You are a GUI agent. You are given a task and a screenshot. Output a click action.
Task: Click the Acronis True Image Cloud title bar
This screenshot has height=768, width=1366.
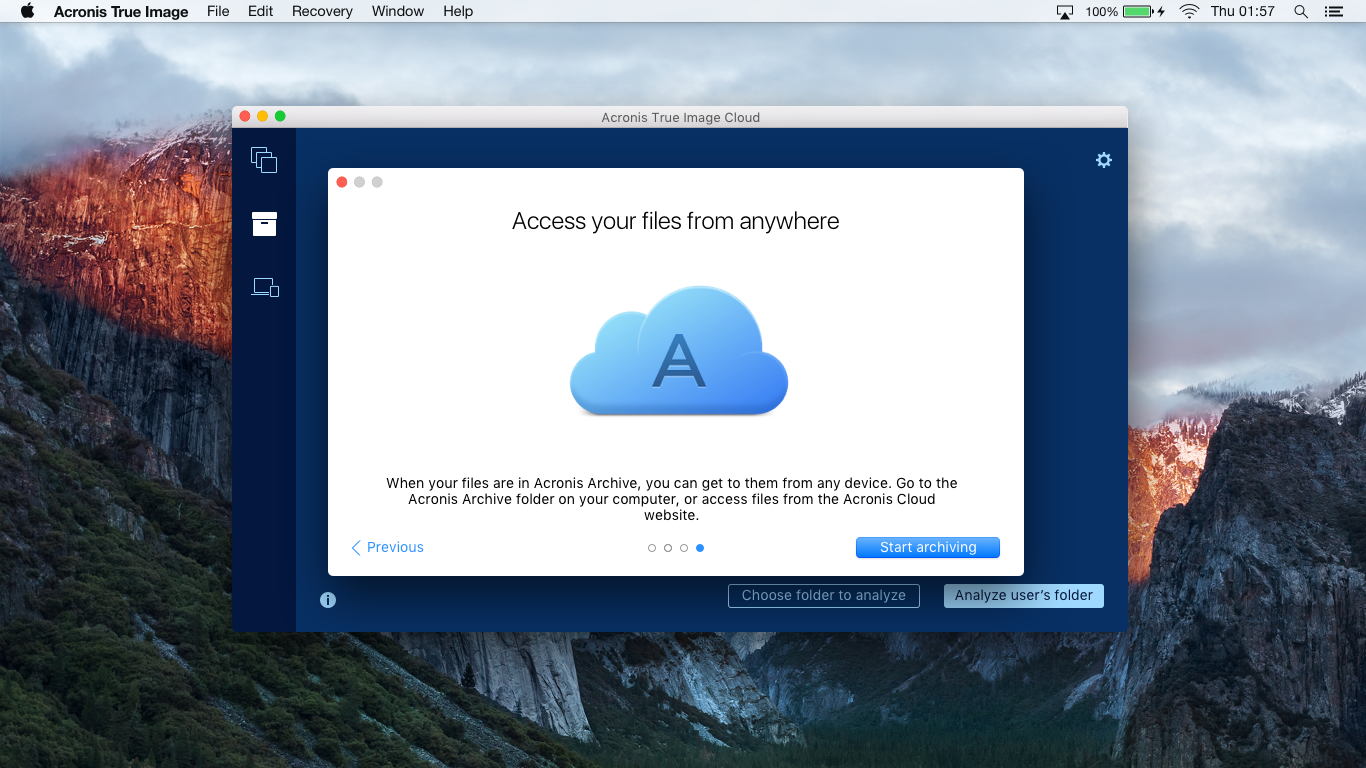pyautogui.click(x=680, y=117)
